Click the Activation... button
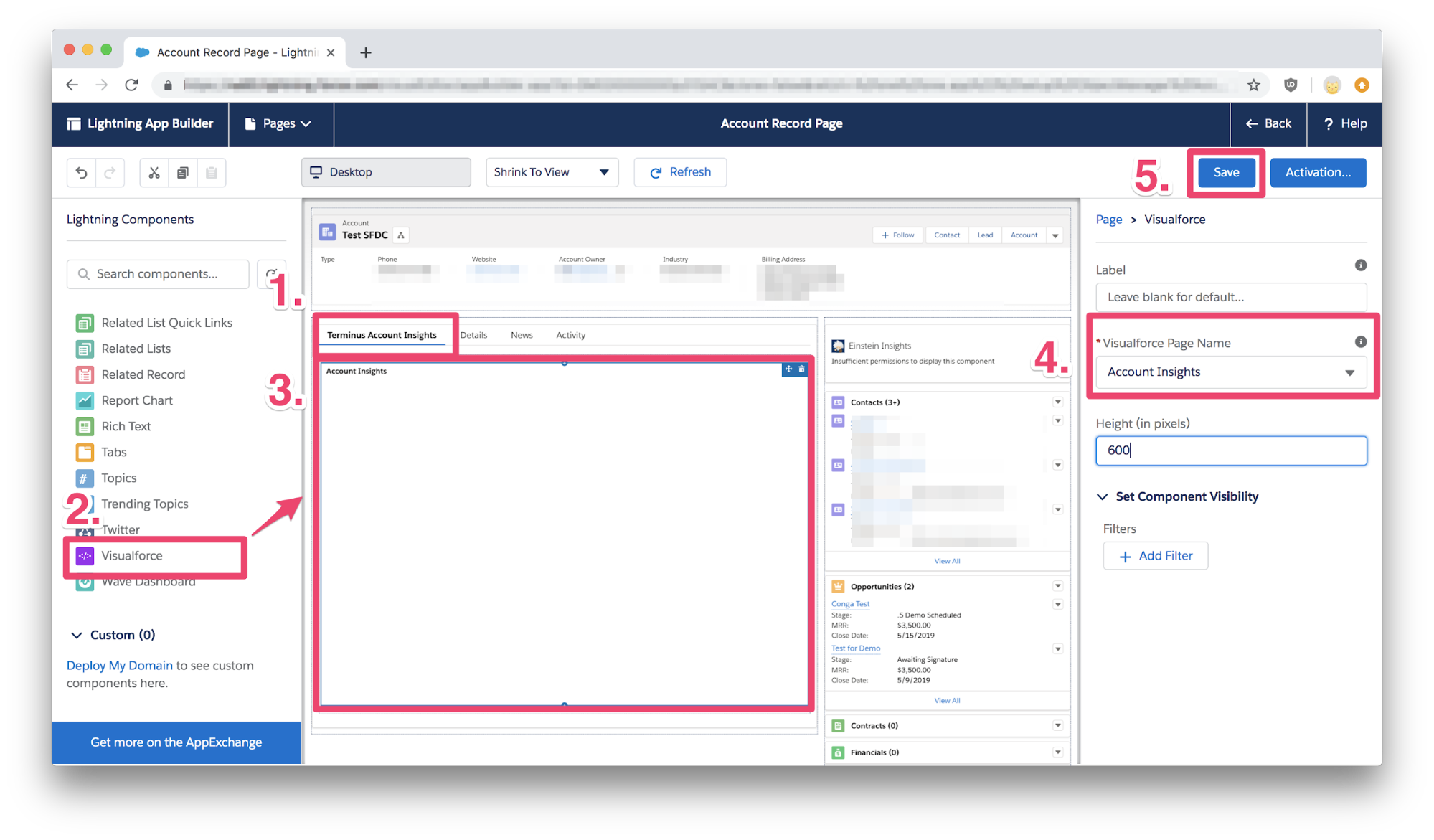 (x=1318, y=173)
